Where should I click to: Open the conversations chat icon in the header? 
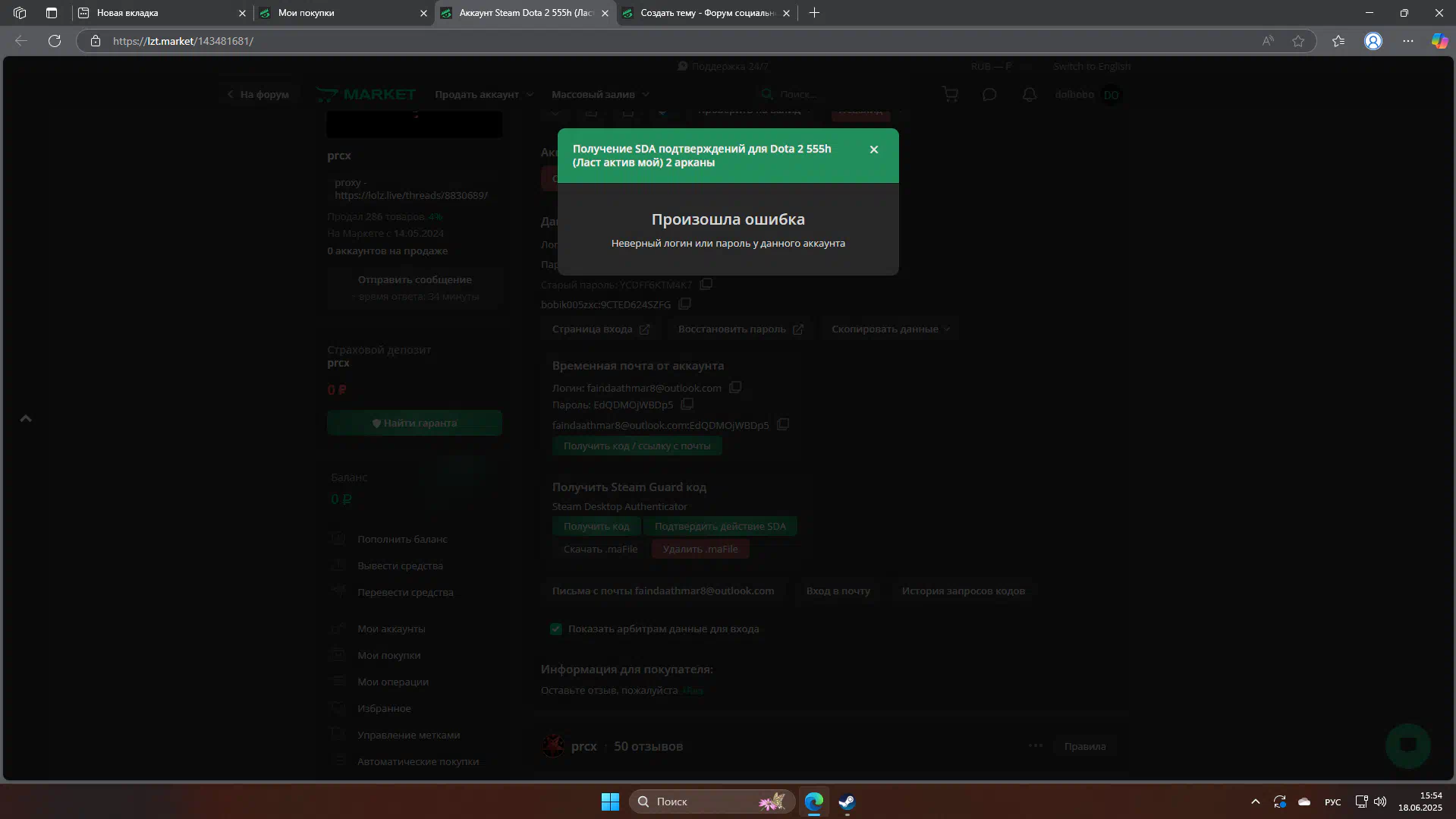(989, 94)
